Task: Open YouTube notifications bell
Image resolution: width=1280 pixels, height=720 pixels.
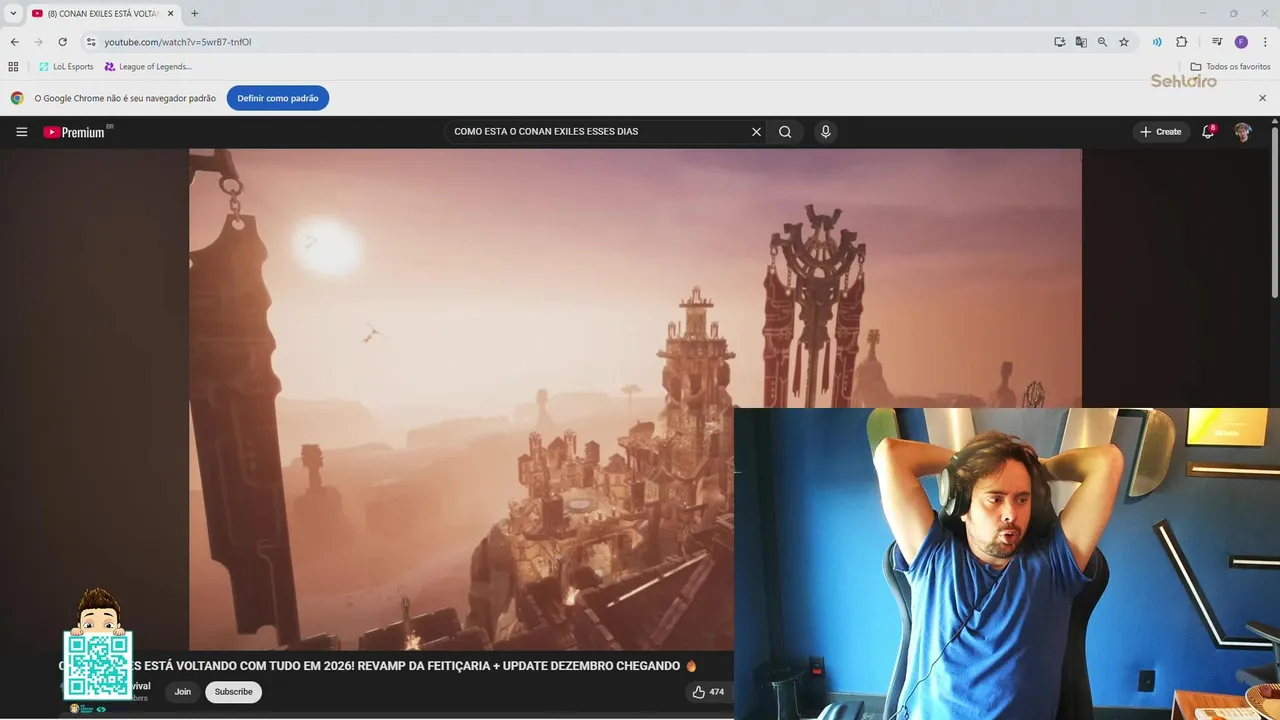Action: [x=1208, y=132]
